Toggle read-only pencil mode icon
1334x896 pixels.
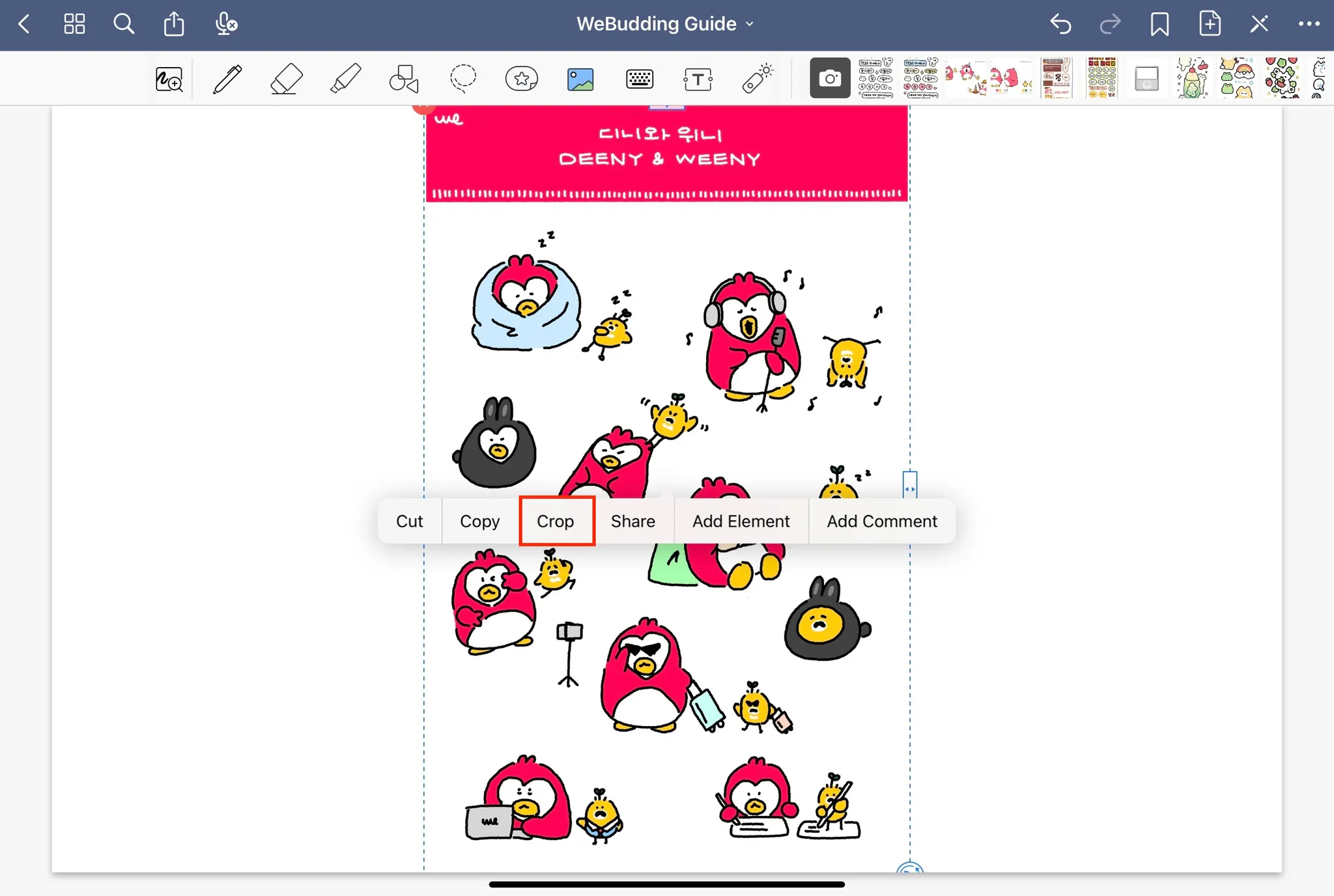point(1259,24)
